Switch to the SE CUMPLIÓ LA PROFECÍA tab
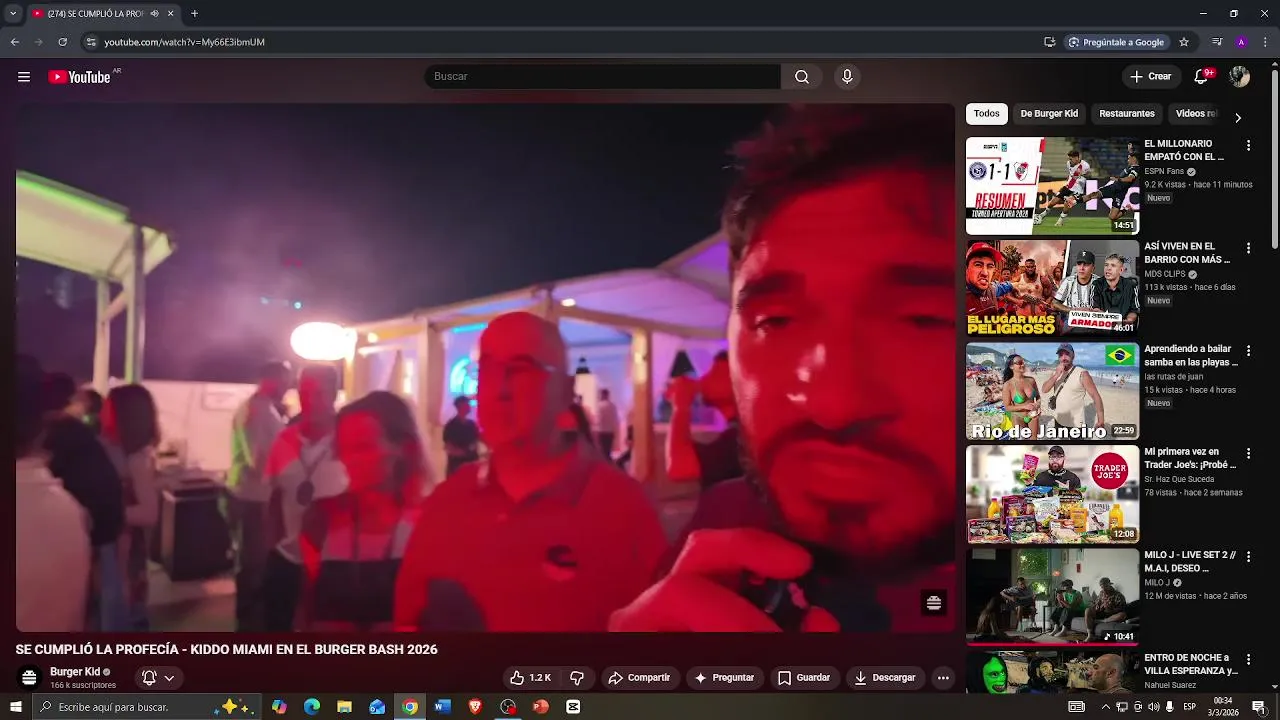 click(x=95, y=14)
